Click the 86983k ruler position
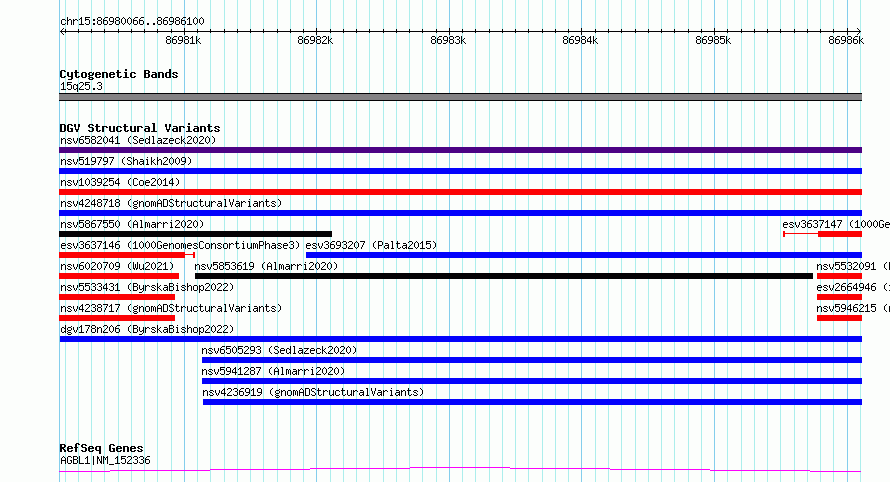Viewport: 890px width, 482px height. (448, 40)
